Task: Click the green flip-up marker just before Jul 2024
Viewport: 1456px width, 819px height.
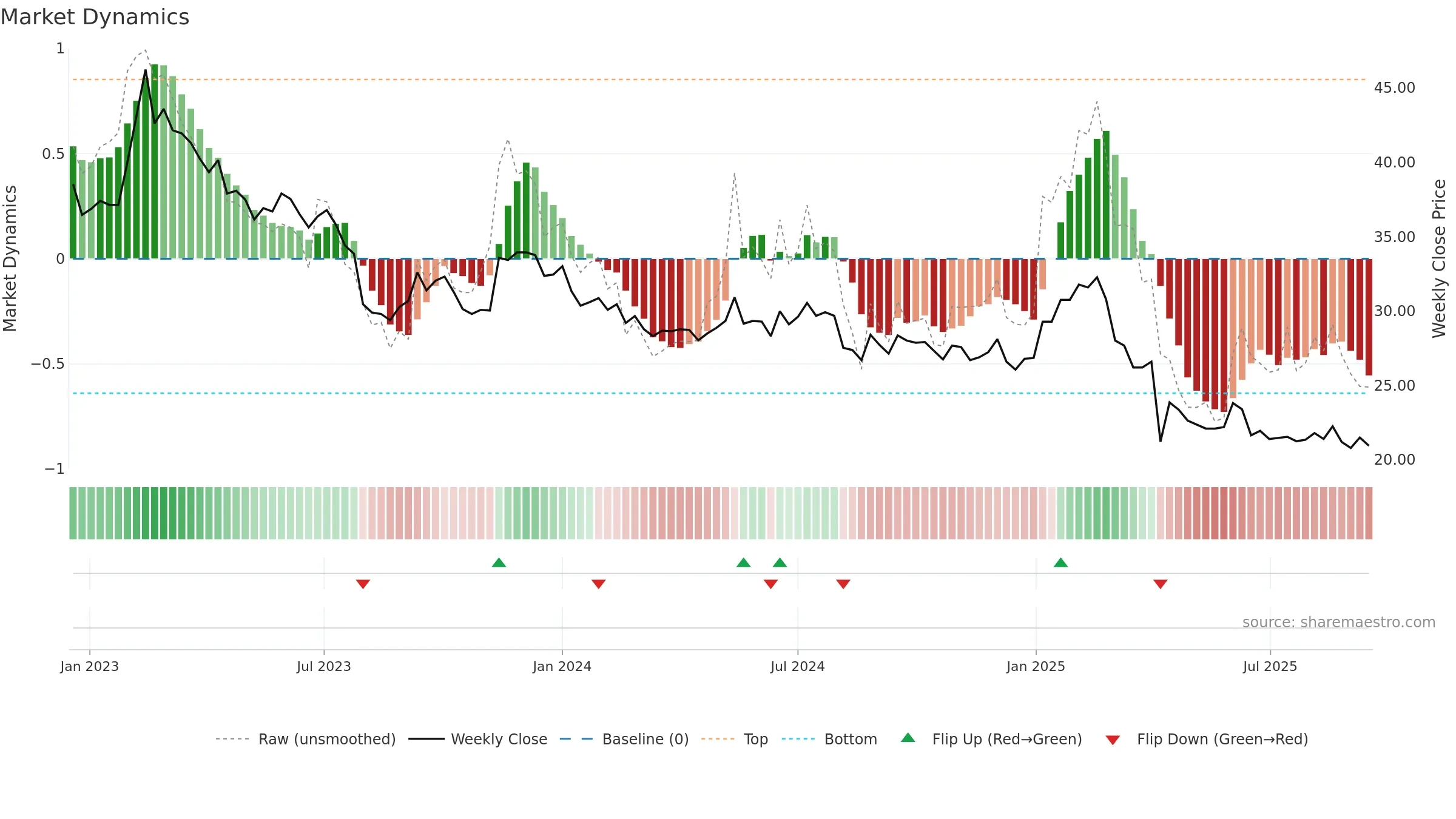Action: pos(780,562)
